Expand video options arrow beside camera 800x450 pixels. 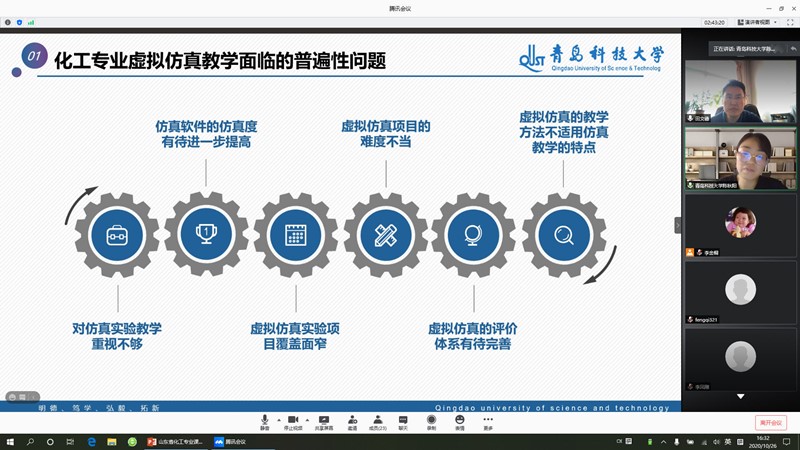305,418
